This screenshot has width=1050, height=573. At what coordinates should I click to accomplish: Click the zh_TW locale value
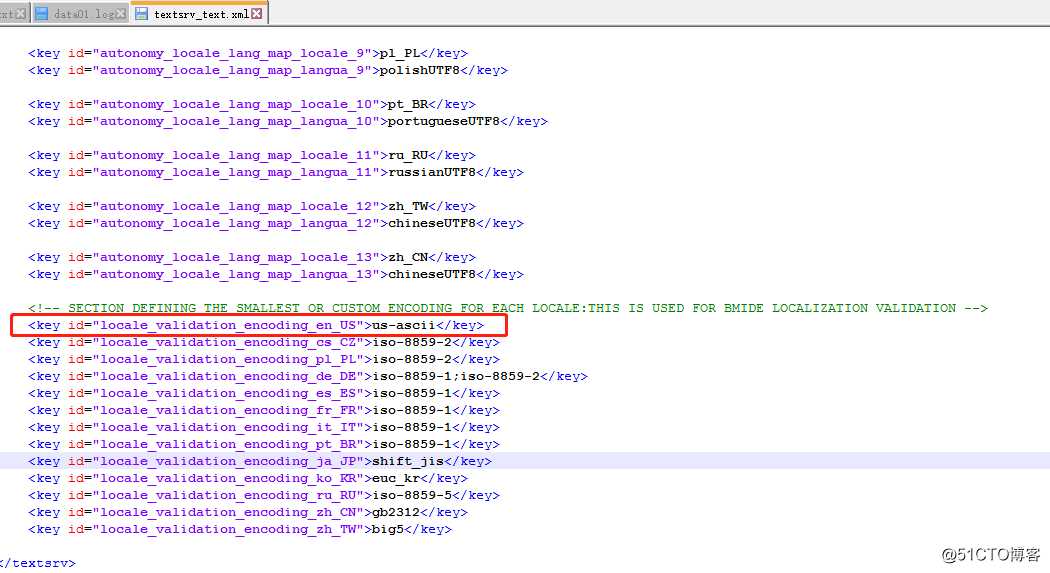tap(408, 206)
